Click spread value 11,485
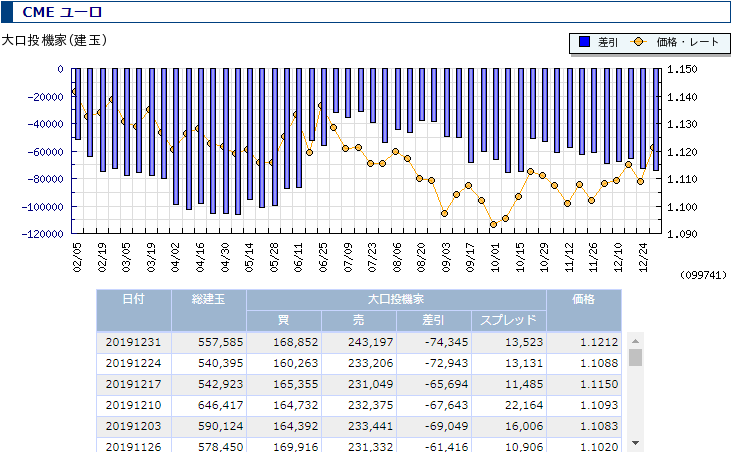The height and width of the screenshot is (458, 756). (x=524, y=385)
